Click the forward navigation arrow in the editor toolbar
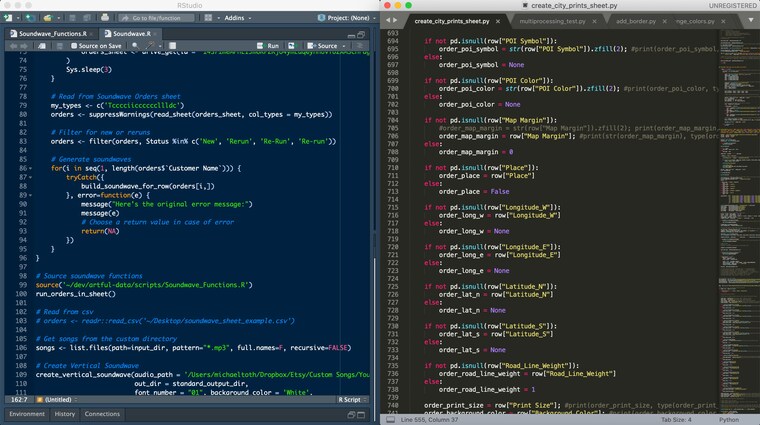The image size is (760, 425). 24,46
